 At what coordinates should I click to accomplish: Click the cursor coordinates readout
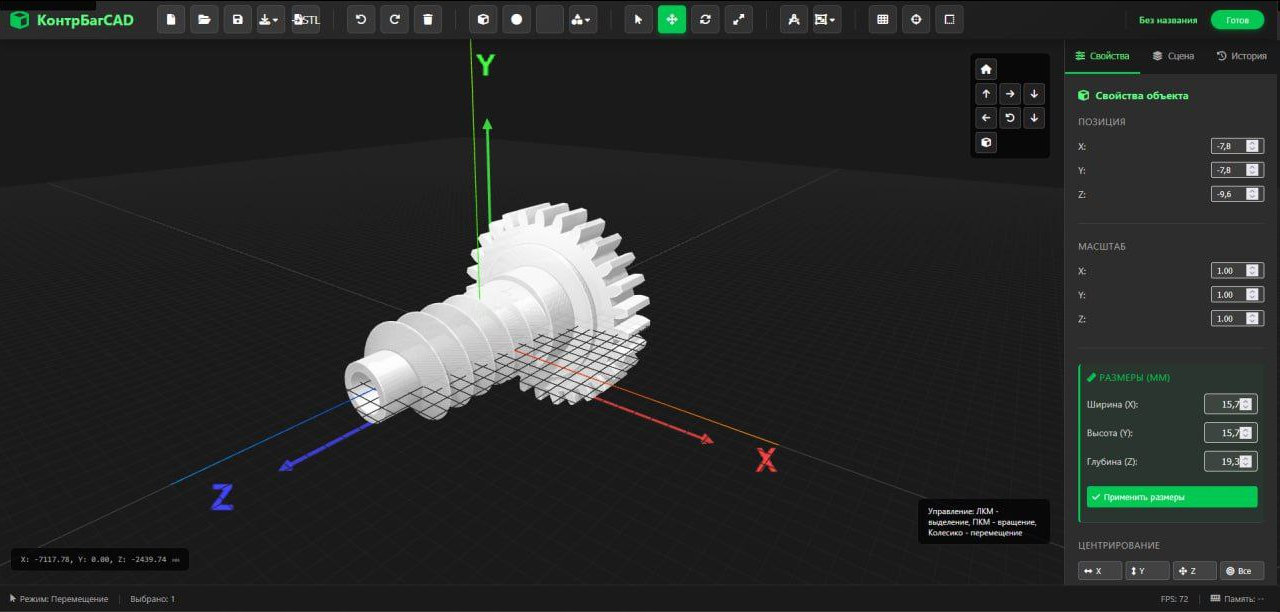coord(100,559)
